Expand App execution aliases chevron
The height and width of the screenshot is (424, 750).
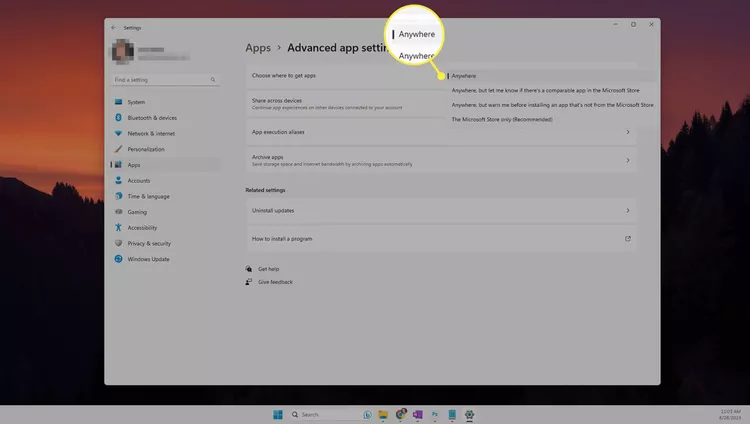point(628,132)
